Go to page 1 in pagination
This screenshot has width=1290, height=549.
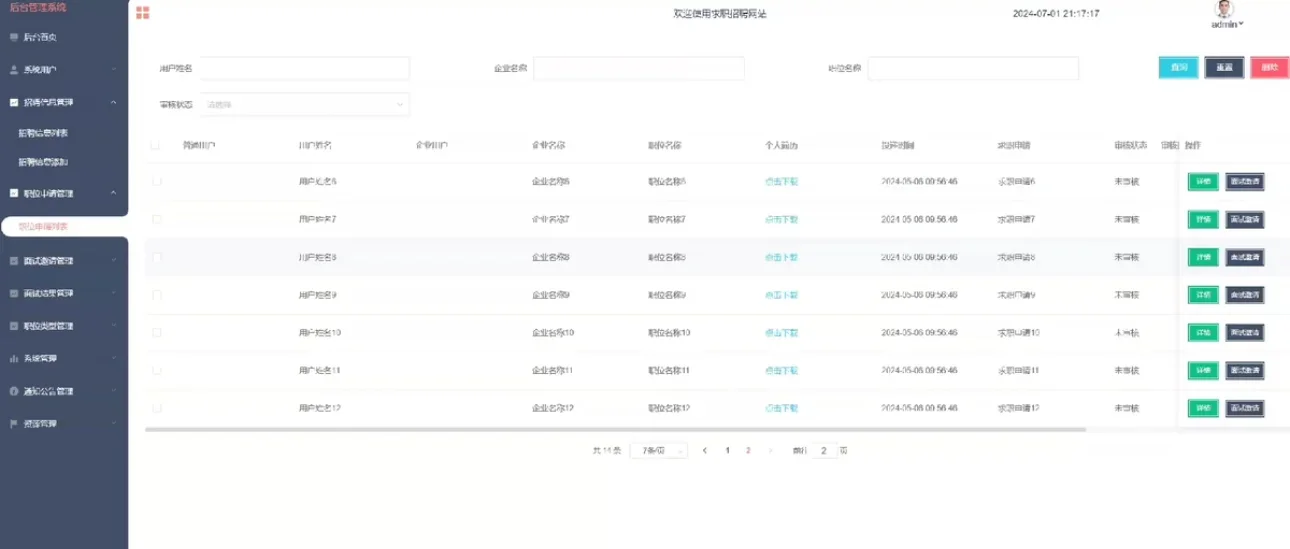click(728, 451)
